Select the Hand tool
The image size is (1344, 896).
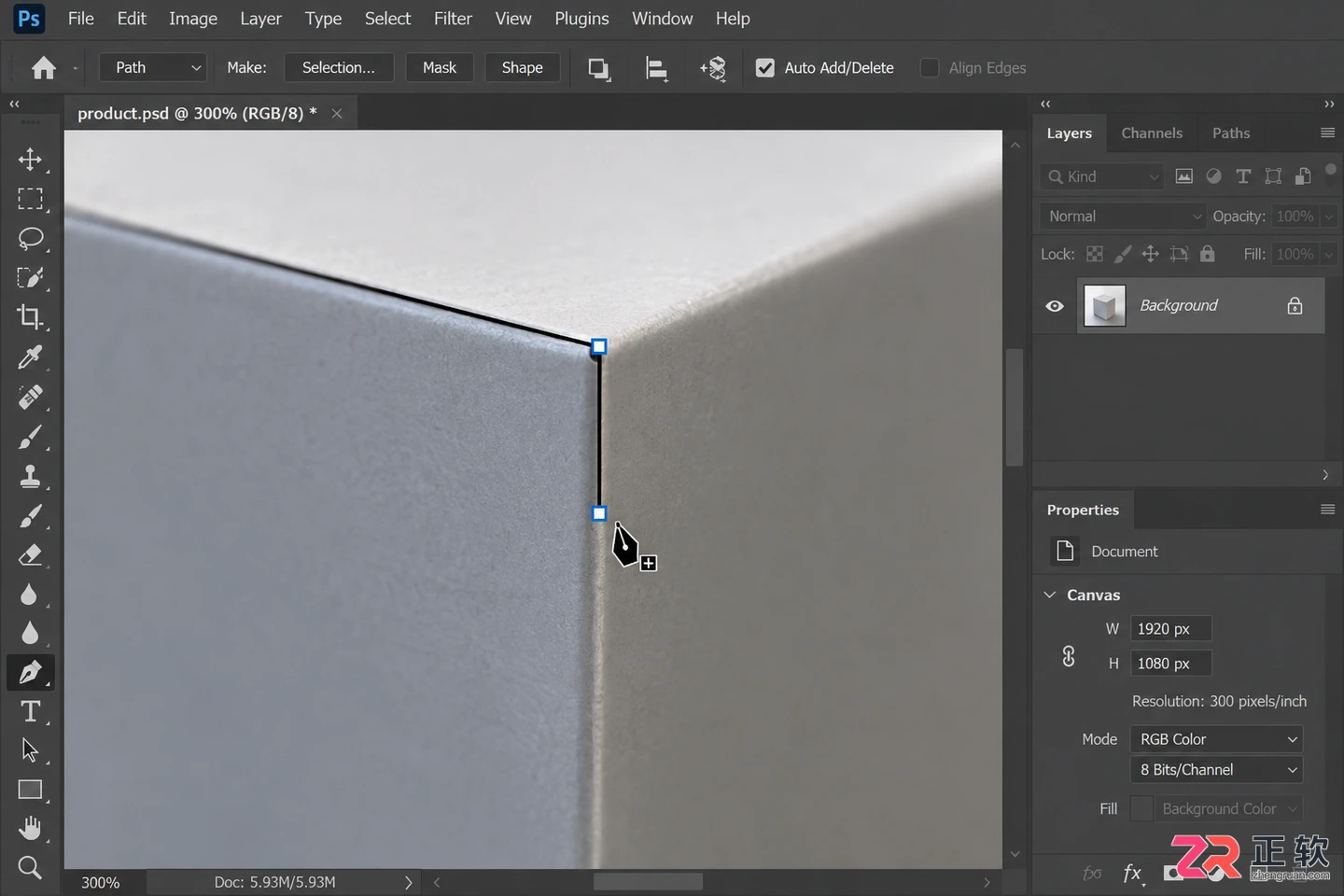click(30, 829)
